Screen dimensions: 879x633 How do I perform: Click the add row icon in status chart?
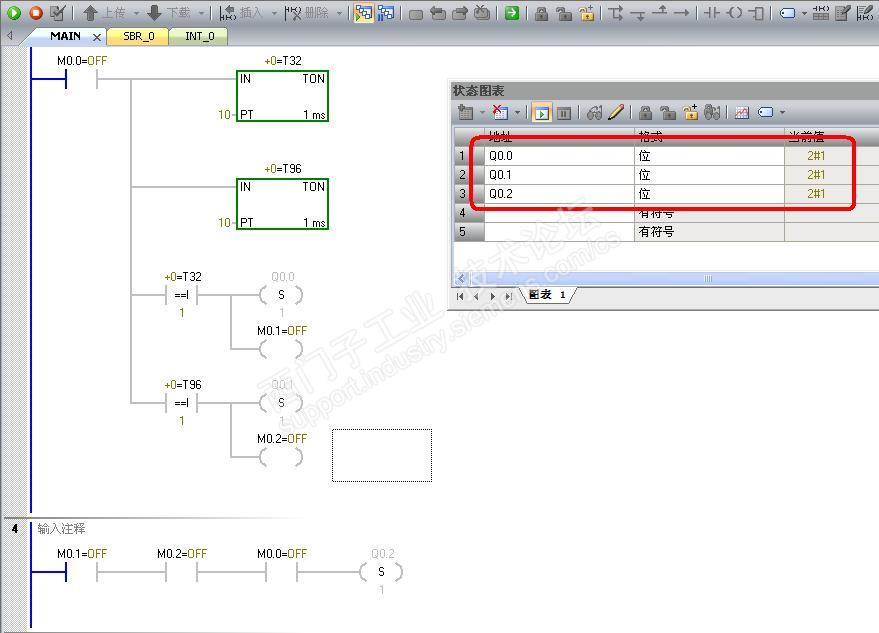465,112
